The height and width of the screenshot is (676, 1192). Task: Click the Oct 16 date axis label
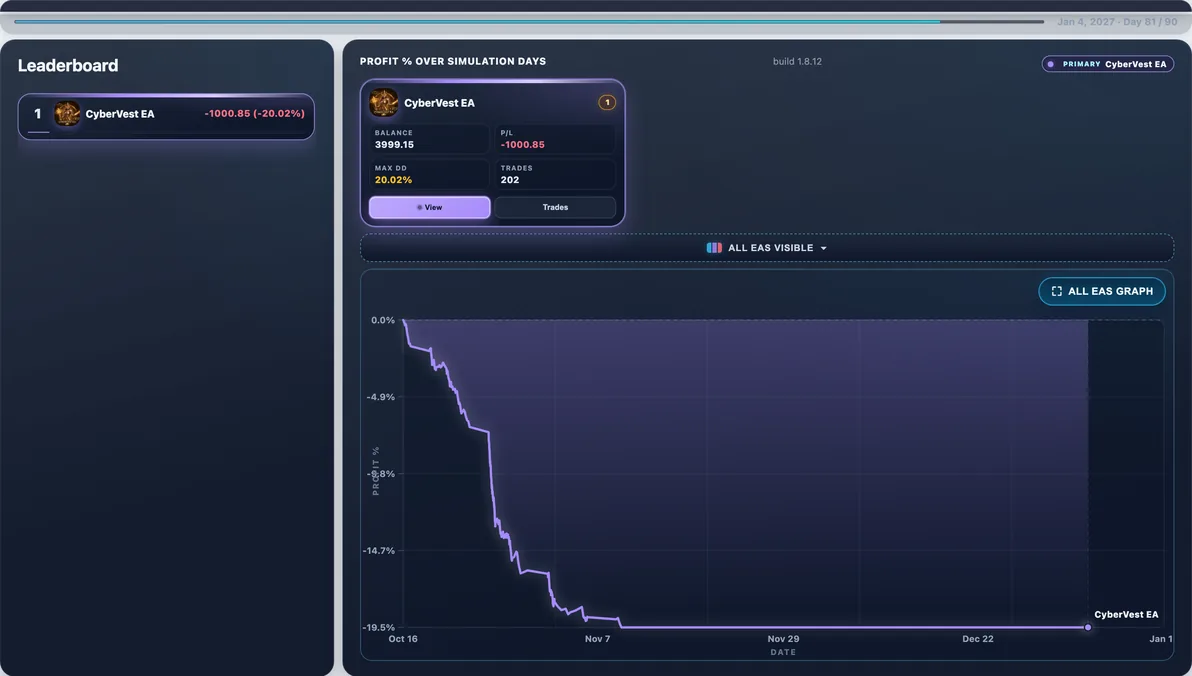[403, 639]
